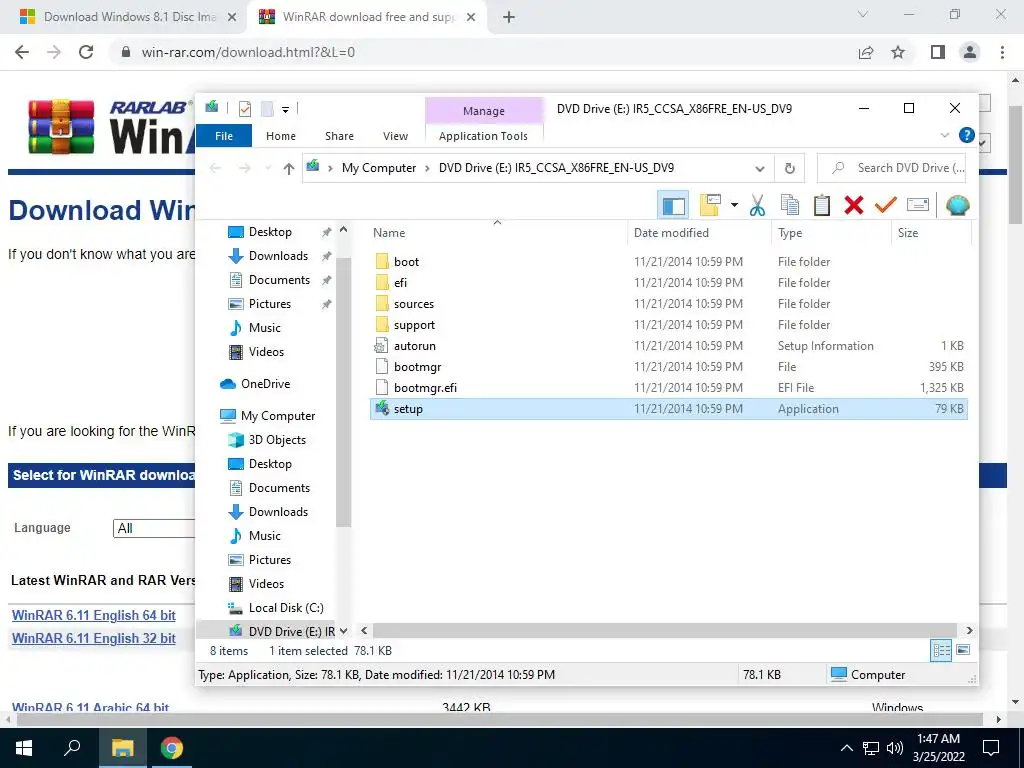Viewport: 1024px width, 768px height.
Task: Click the blue shell icon in toolbar
Action: coord(957,205)
